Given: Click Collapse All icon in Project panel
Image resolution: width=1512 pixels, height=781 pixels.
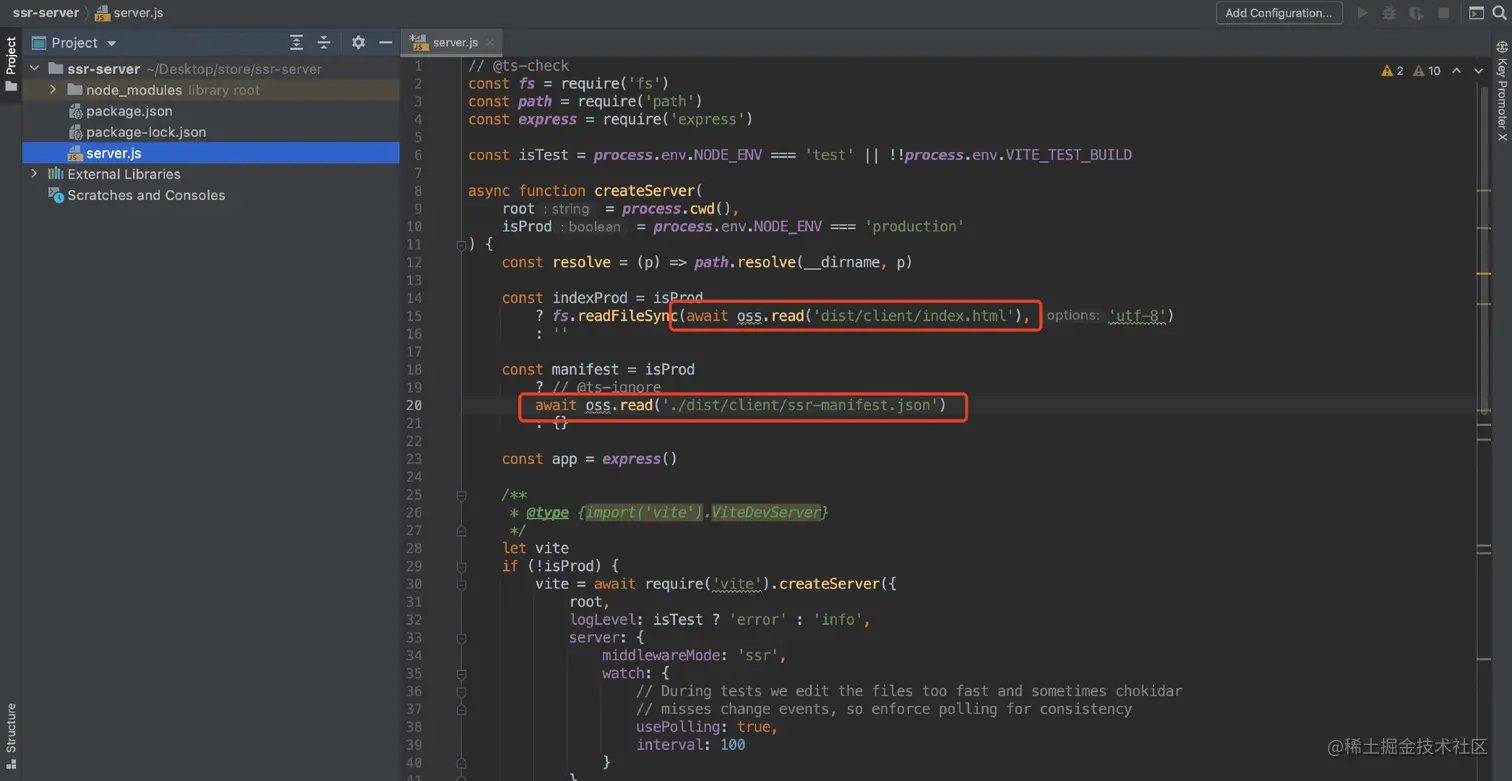Looking at the screenshot, I should (x=324, y=43).
